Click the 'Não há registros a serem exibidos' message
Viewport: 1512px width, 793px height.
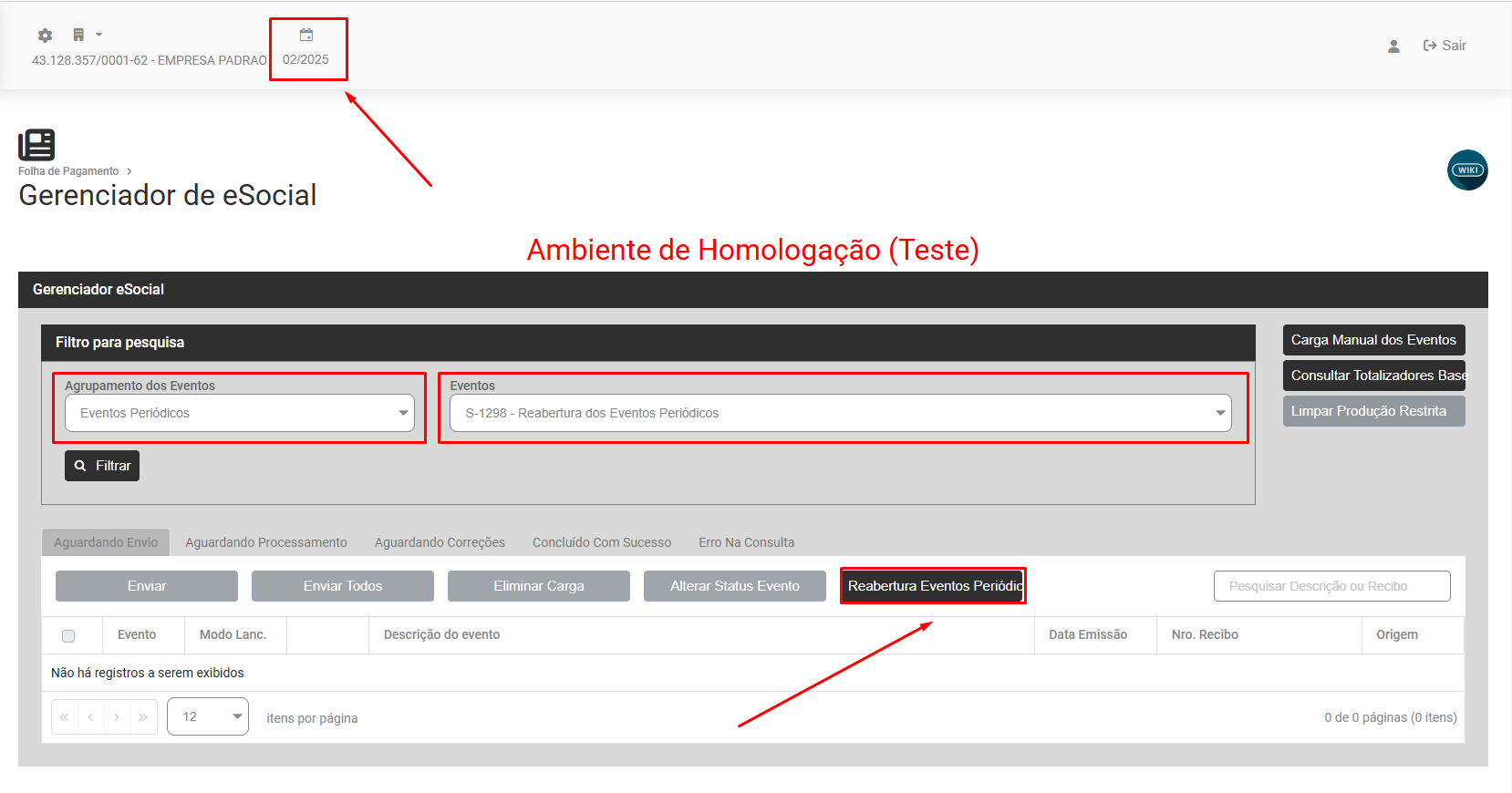[148, 673]
